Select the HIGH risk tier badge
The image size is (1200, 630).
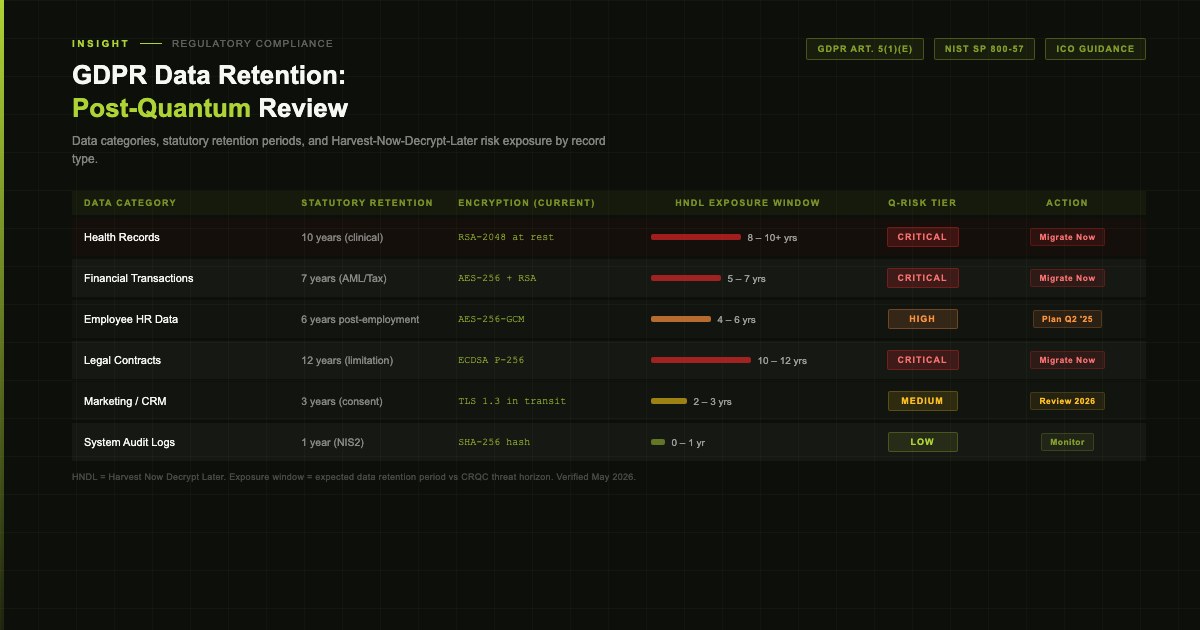click(922, 319)
